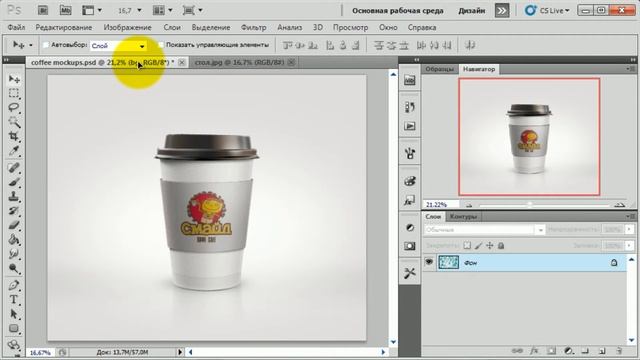
Task: Toggle lock image pixels brush icon
Action: tap(478, 245)
